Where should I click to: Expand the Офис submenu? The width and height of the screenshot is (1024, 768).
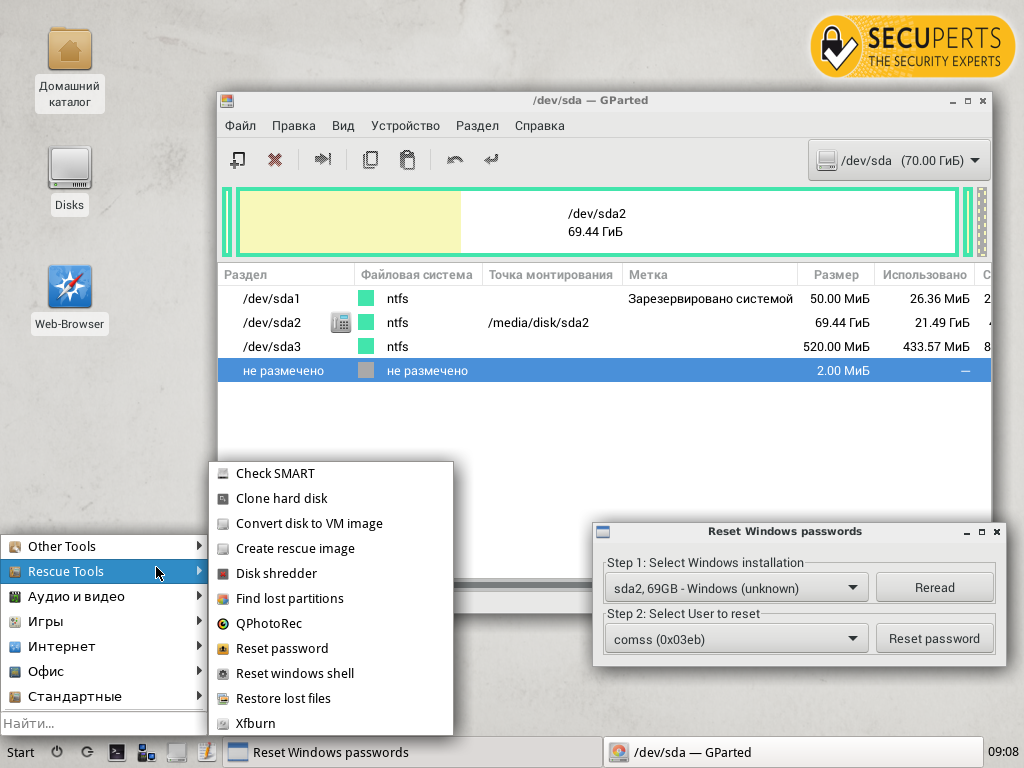coord(104,671)
